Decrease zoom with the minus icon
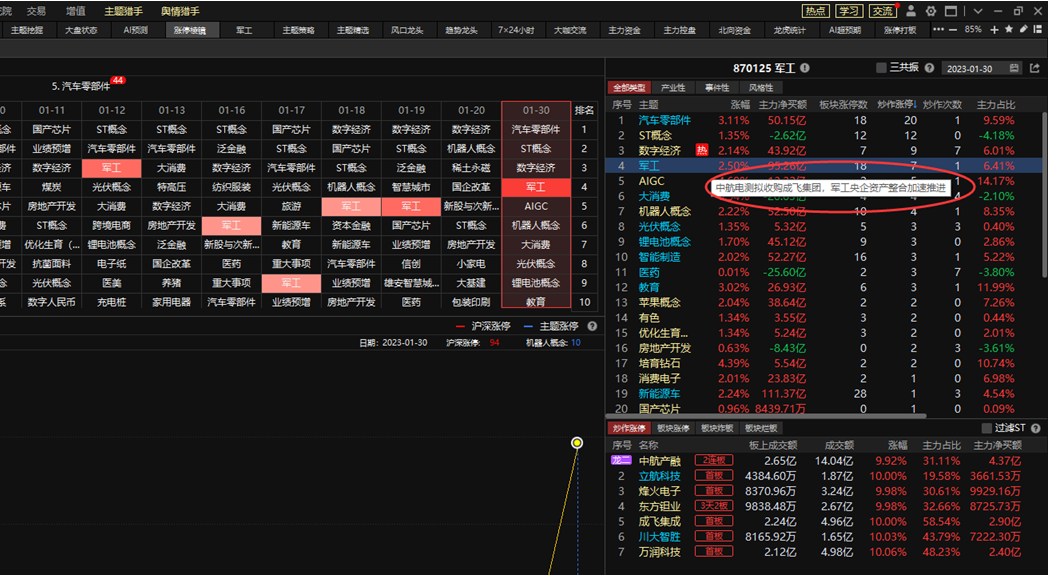Viewport: 1049px width, 575px height. coord(953,29)
